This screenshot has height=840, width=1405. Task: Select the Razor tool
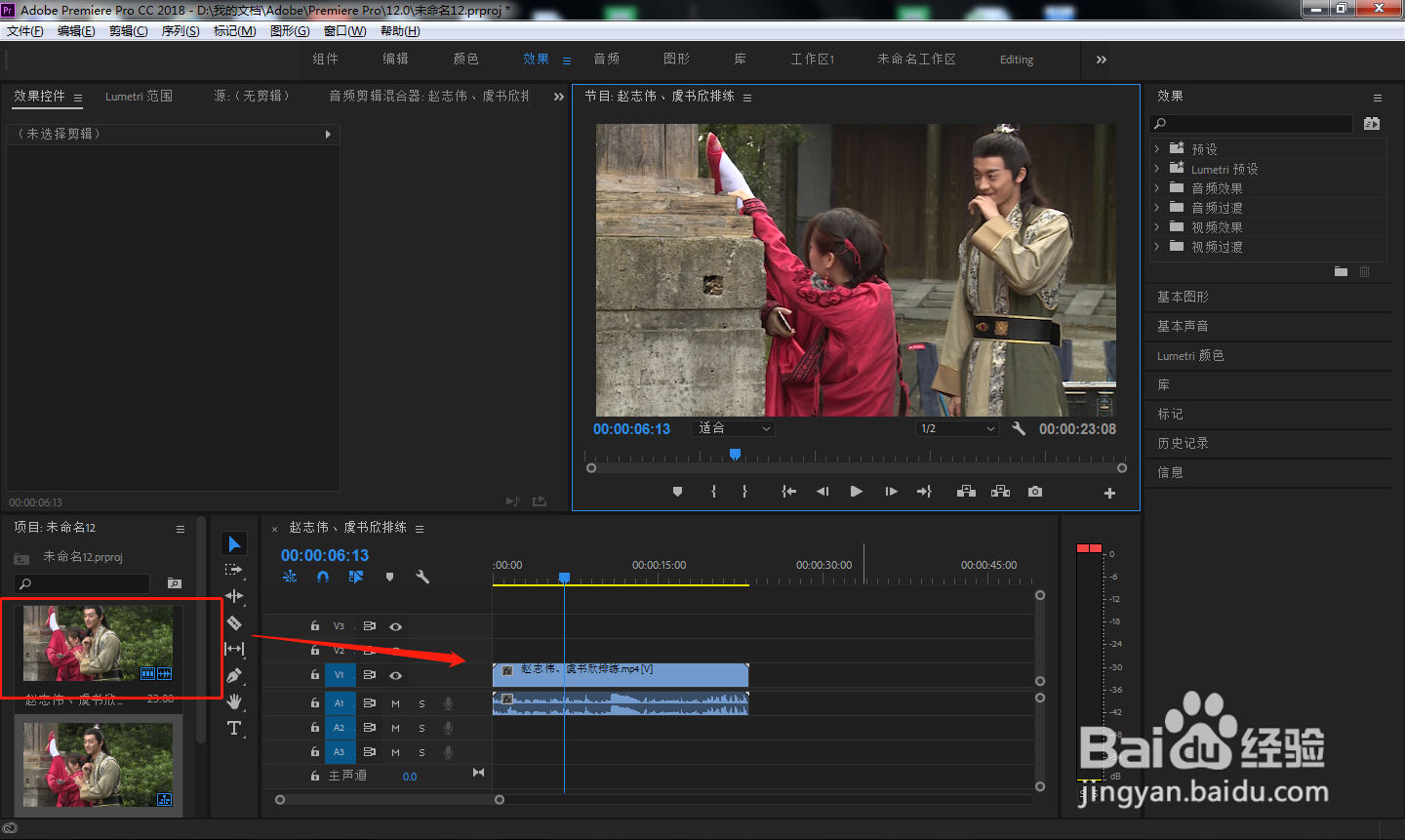tap(234, 622)
